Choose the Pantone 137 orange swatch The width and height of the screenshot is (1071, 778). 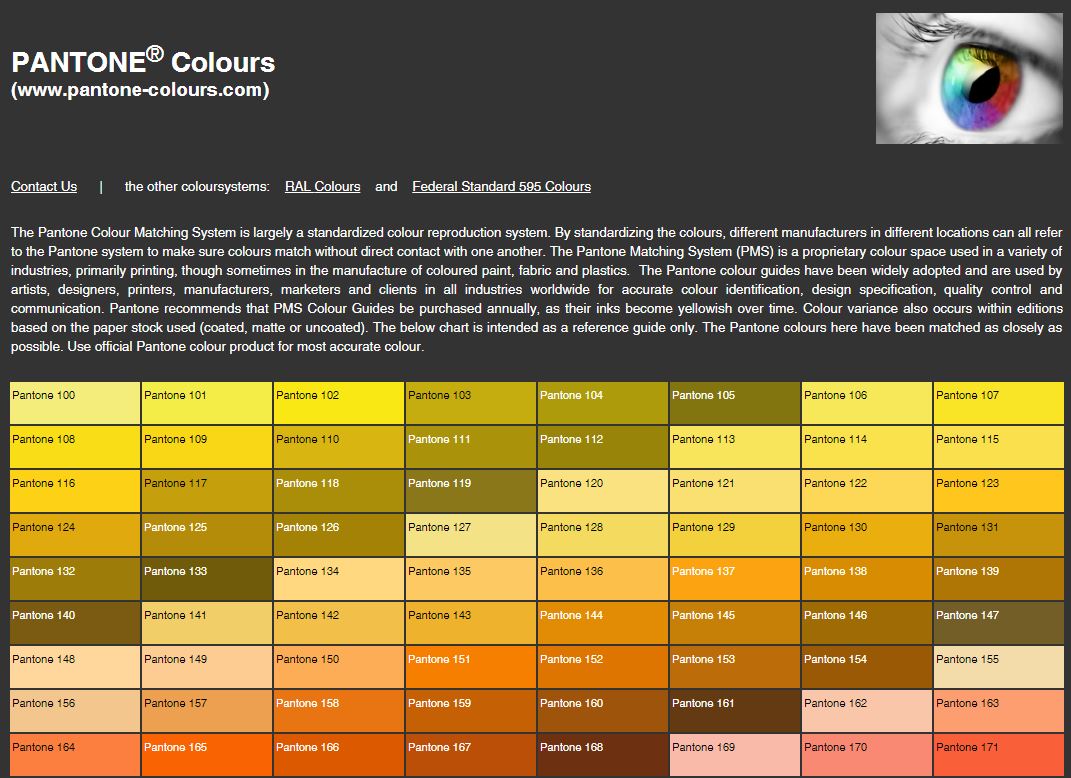pyautogui.click(x=735, y=579)
